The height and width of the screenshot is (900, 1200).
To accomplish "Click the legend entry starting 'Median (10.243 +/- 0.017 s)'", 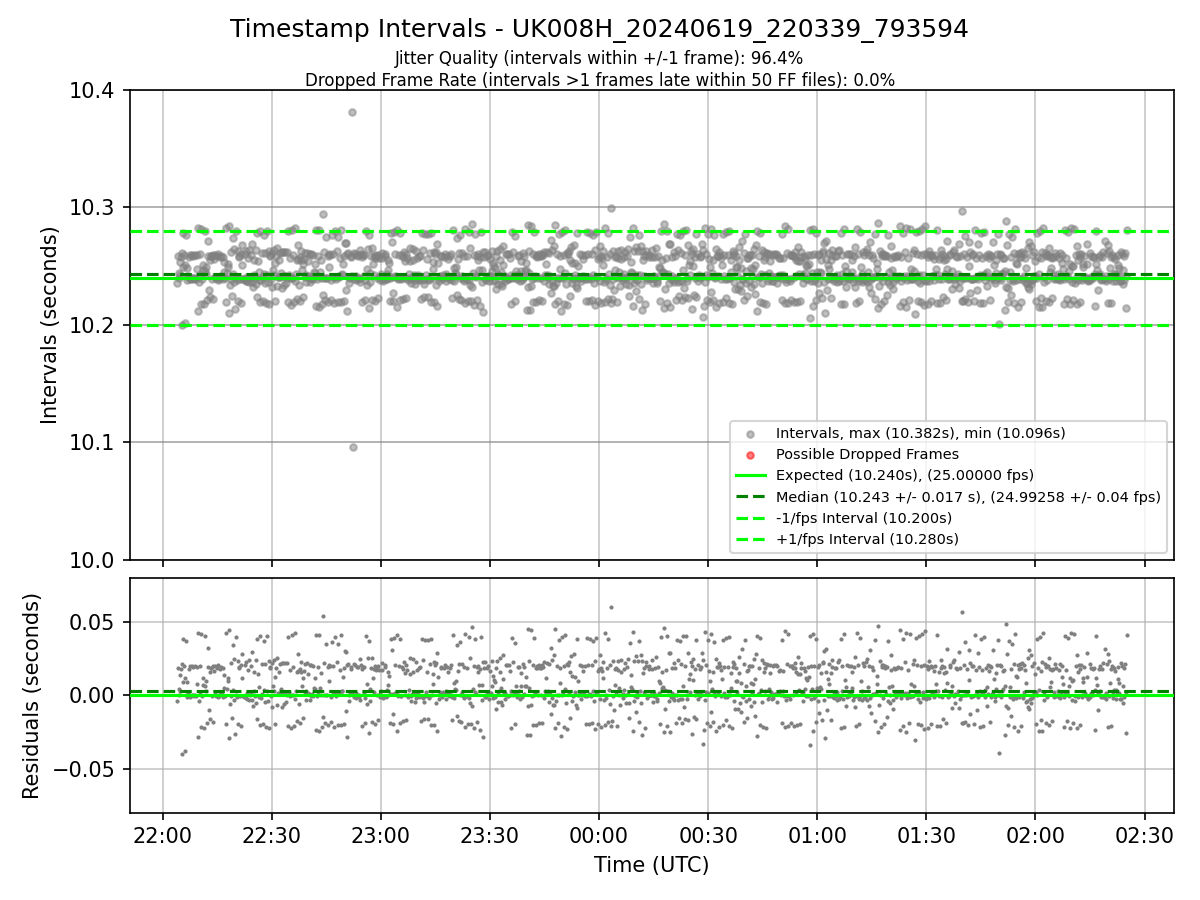I will click(968, 496).
